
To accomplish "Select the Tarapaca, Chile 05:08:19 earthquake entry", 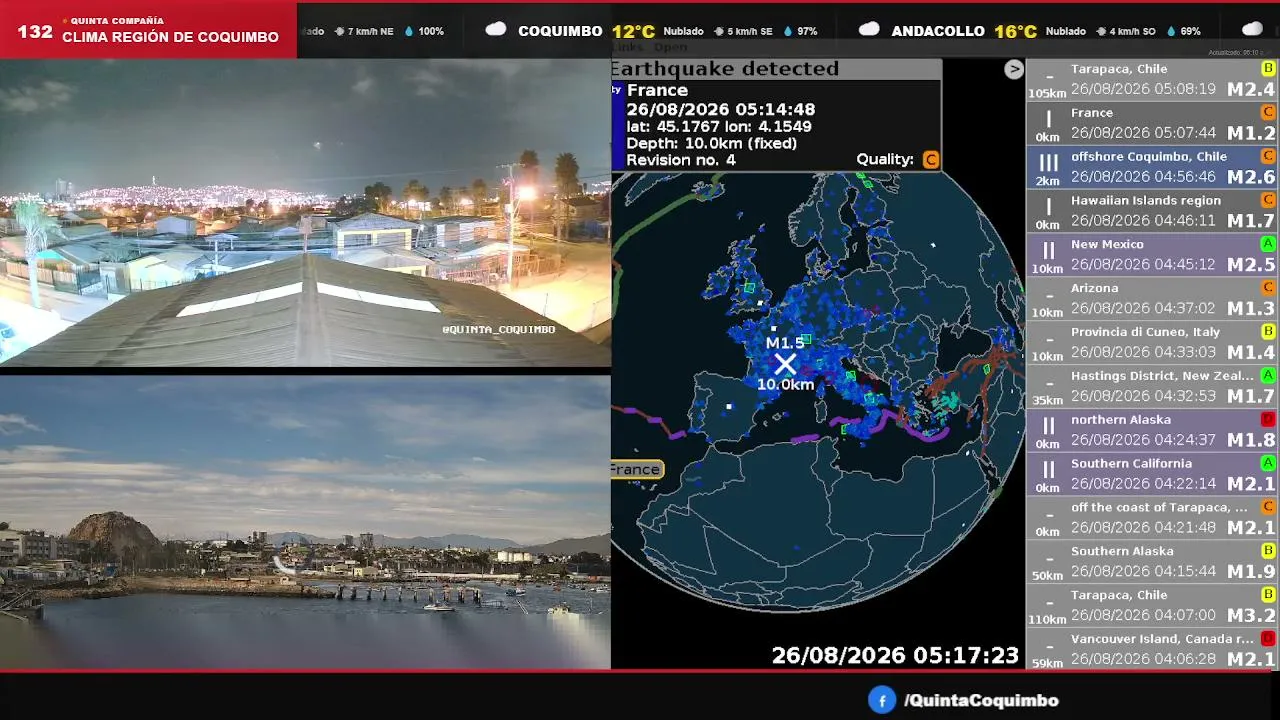I will [x=1152, y=80].
